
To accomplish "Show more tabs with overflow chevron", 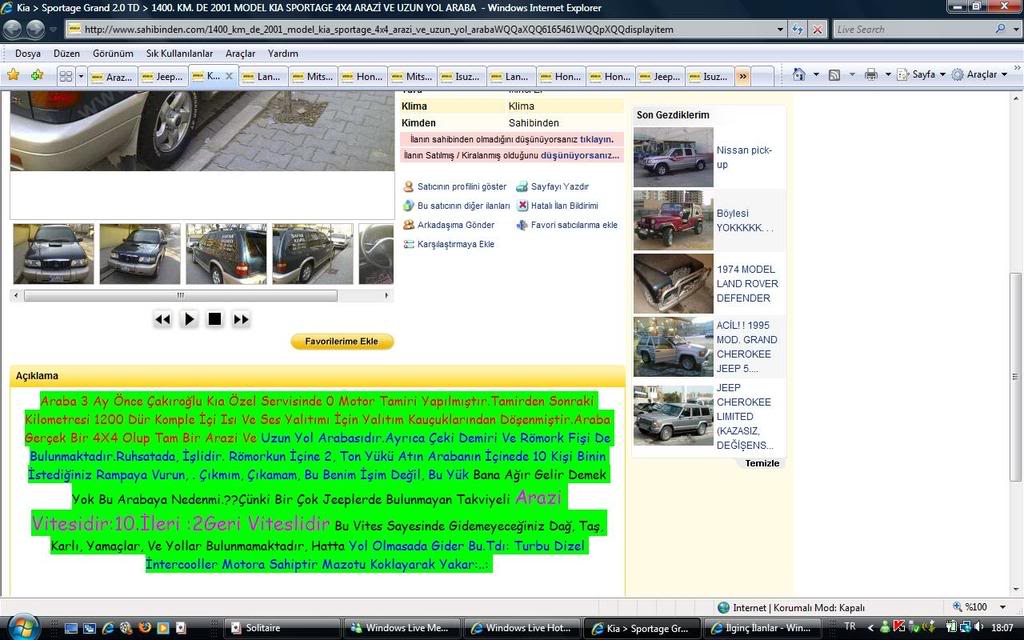I will [742, 76].
